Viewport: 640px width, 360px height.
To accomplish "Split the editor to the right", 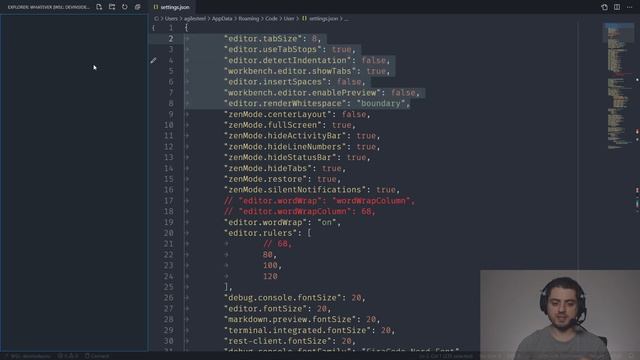I will pos(617,7).
